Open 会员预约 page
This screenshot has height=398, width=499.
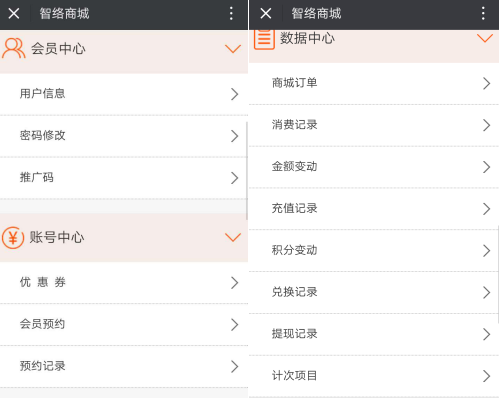point(124,324)
